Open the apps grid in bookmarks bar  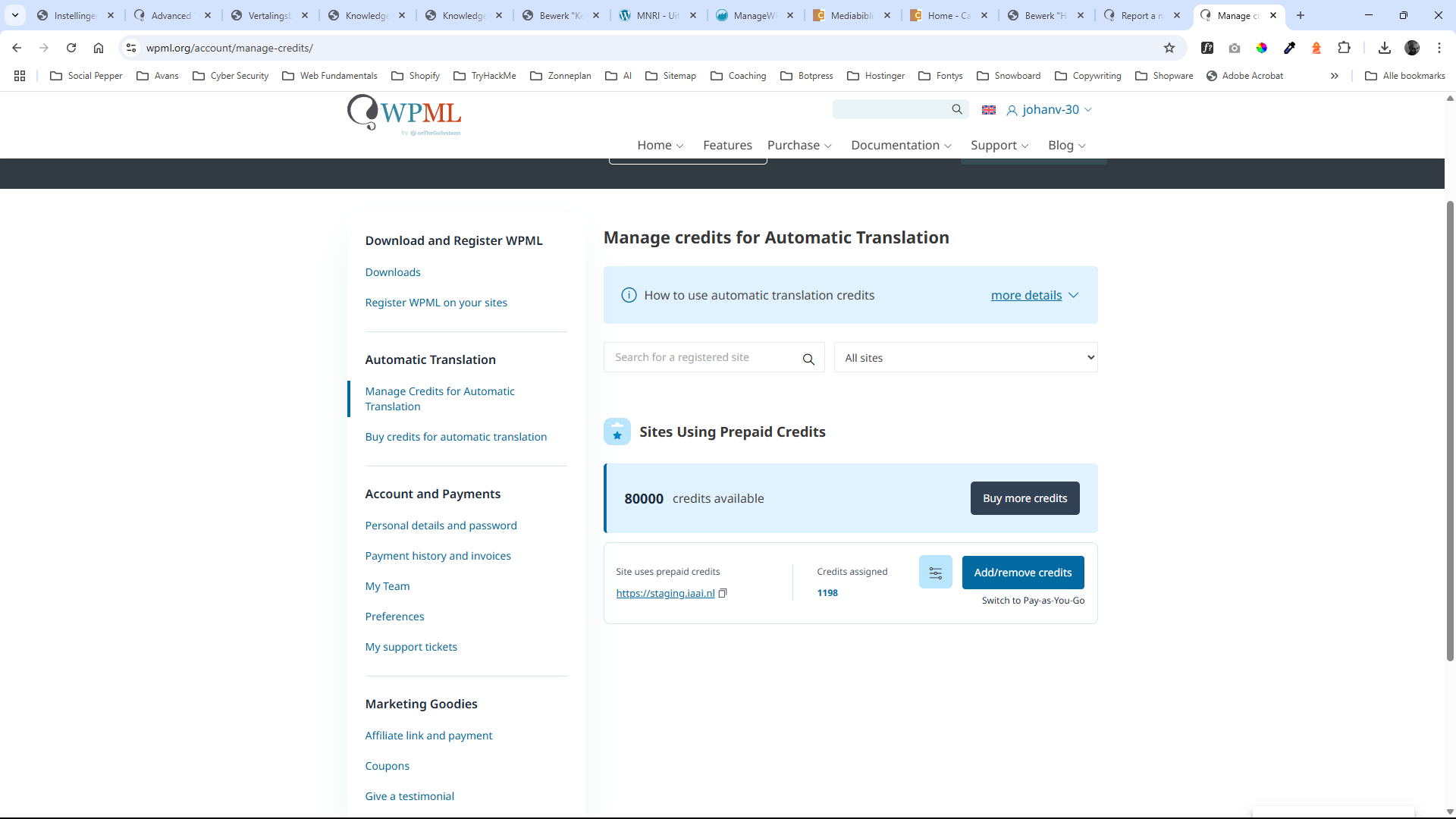pyautogui.click(x=20, y=76)
